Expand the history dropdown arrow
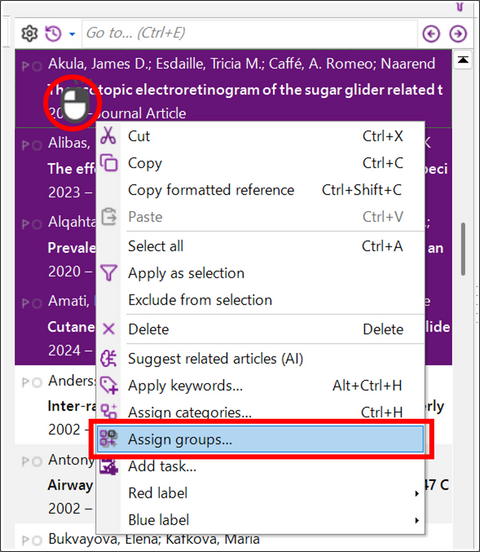The width and height of the screenshot is (480, 552). click(72, 34)
